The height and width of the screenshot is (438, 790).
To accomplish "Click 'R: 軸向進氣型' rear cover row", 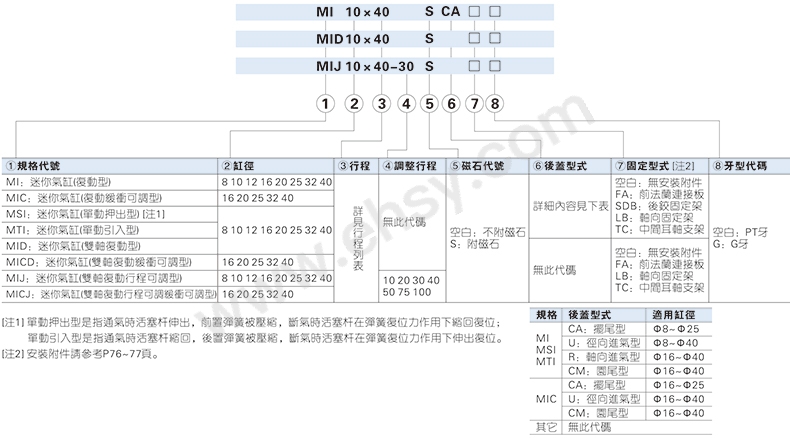I will pyautogui.click(x=604, y=357).
